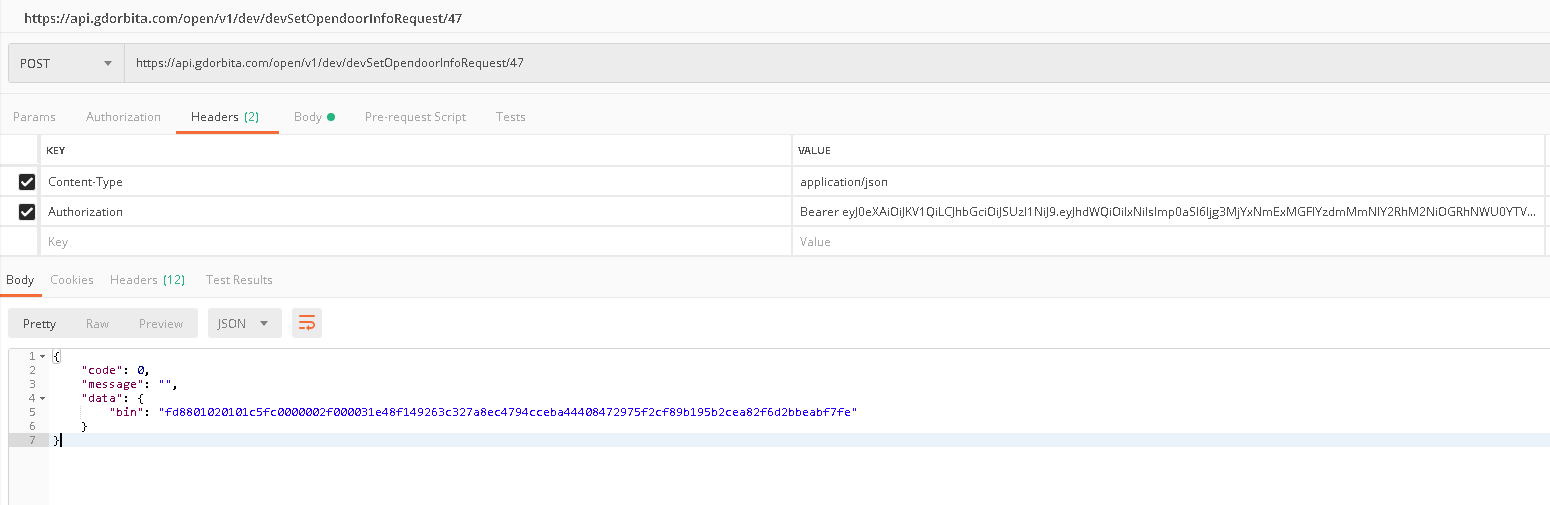Uncheck the Authorization header checkbox

tap(27, 212)
